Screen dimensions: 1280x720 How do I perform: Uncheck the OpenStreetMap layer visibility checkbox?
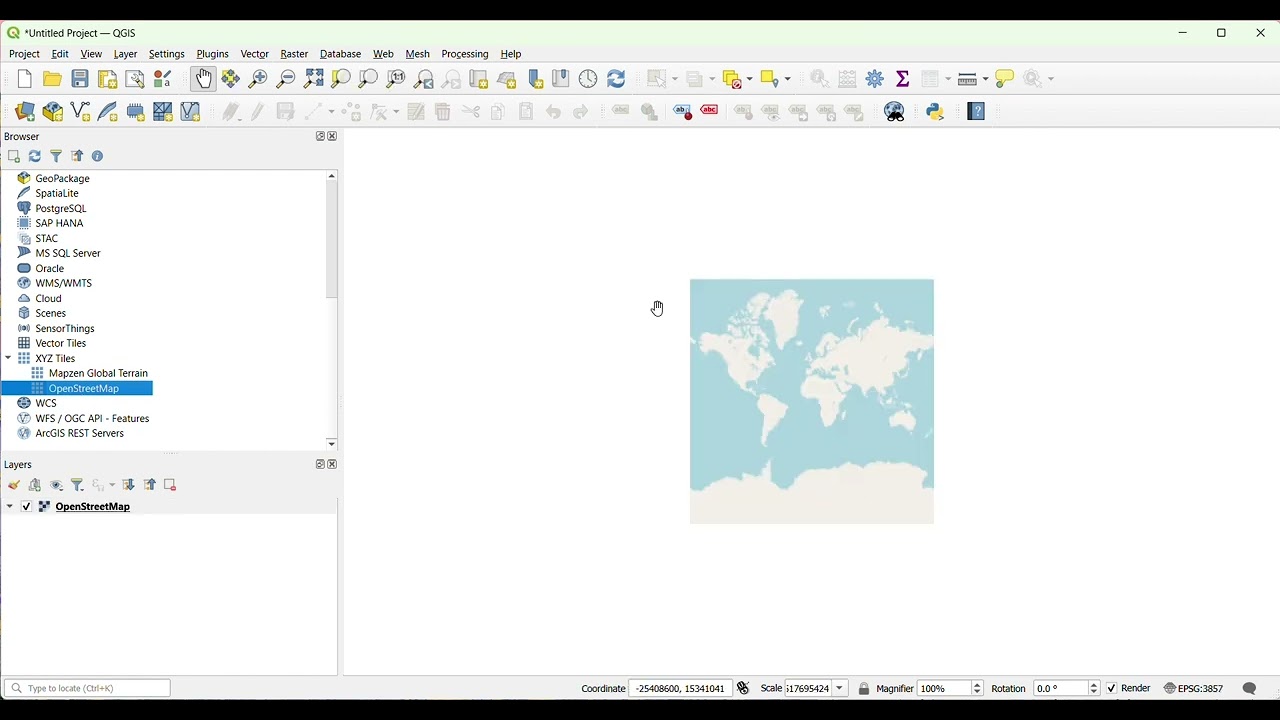coord(27,507)
